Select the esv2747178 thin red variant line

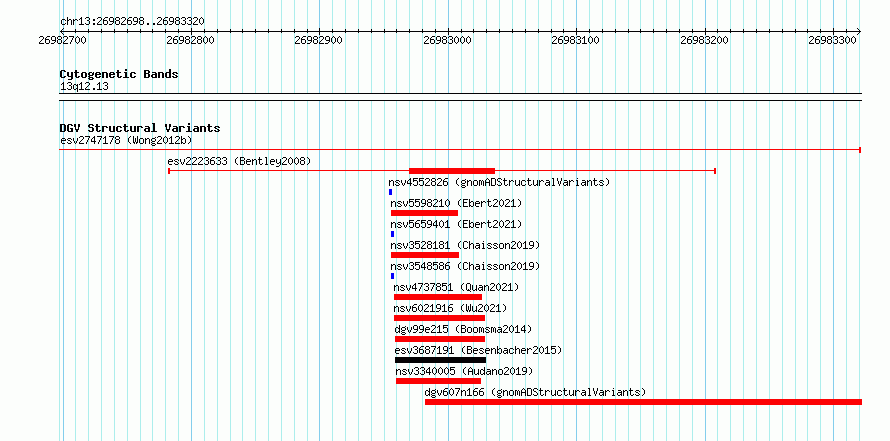(460, 150)
